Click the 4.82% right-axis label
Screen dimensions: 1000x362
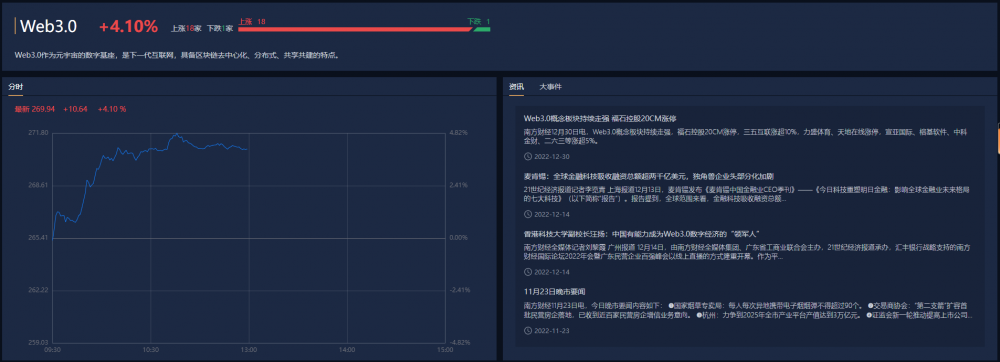(459, 133)
